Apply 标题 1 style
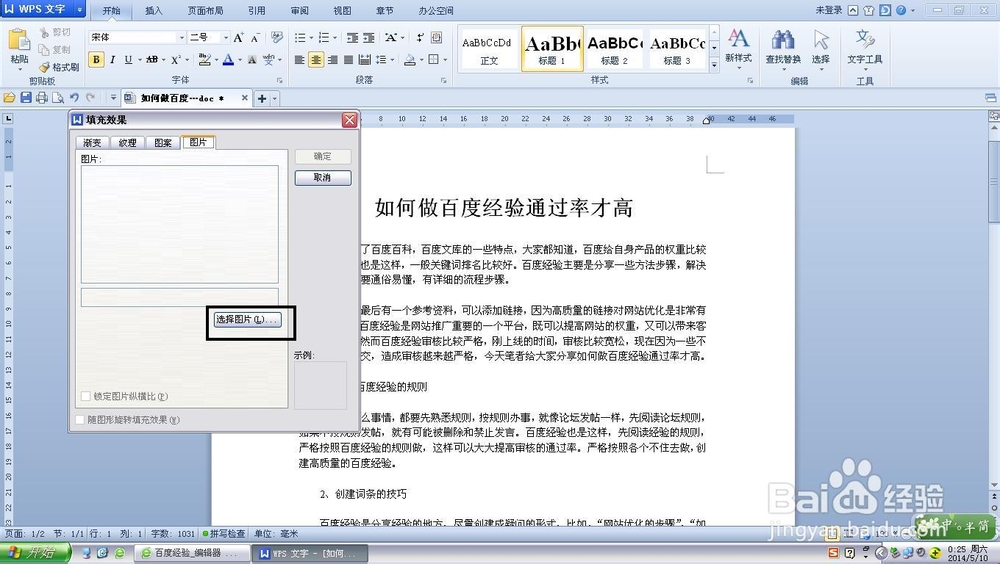 [552, 48]
